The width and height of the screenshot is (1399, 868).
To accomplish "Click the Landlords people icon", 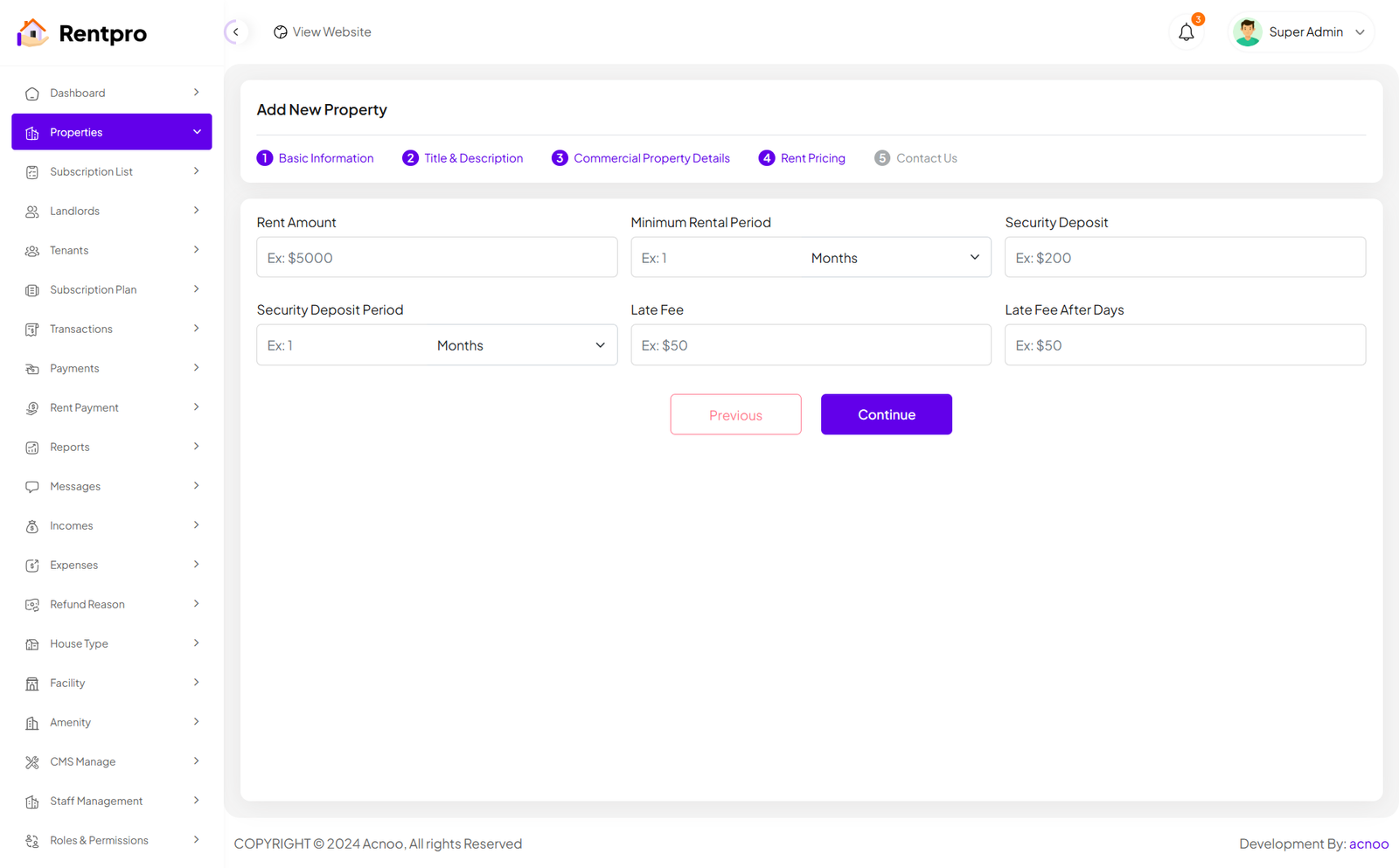I will tap(32, 212).
